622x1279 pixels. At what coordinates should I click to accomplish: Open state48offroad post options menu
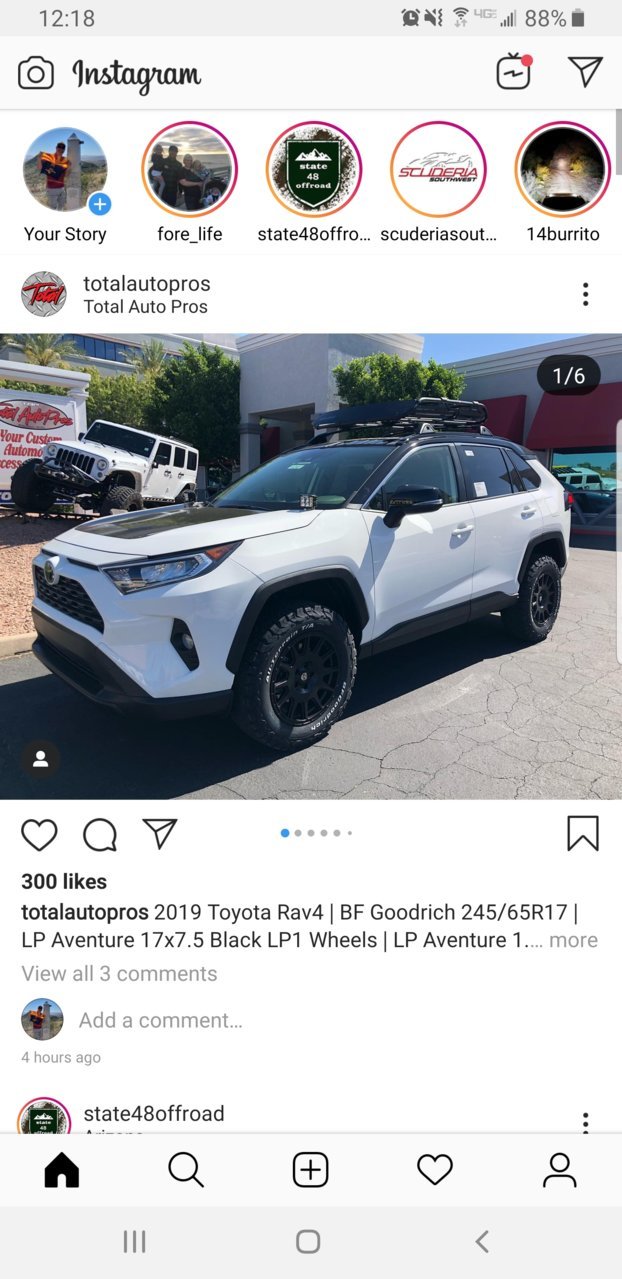pos(585,1122)
